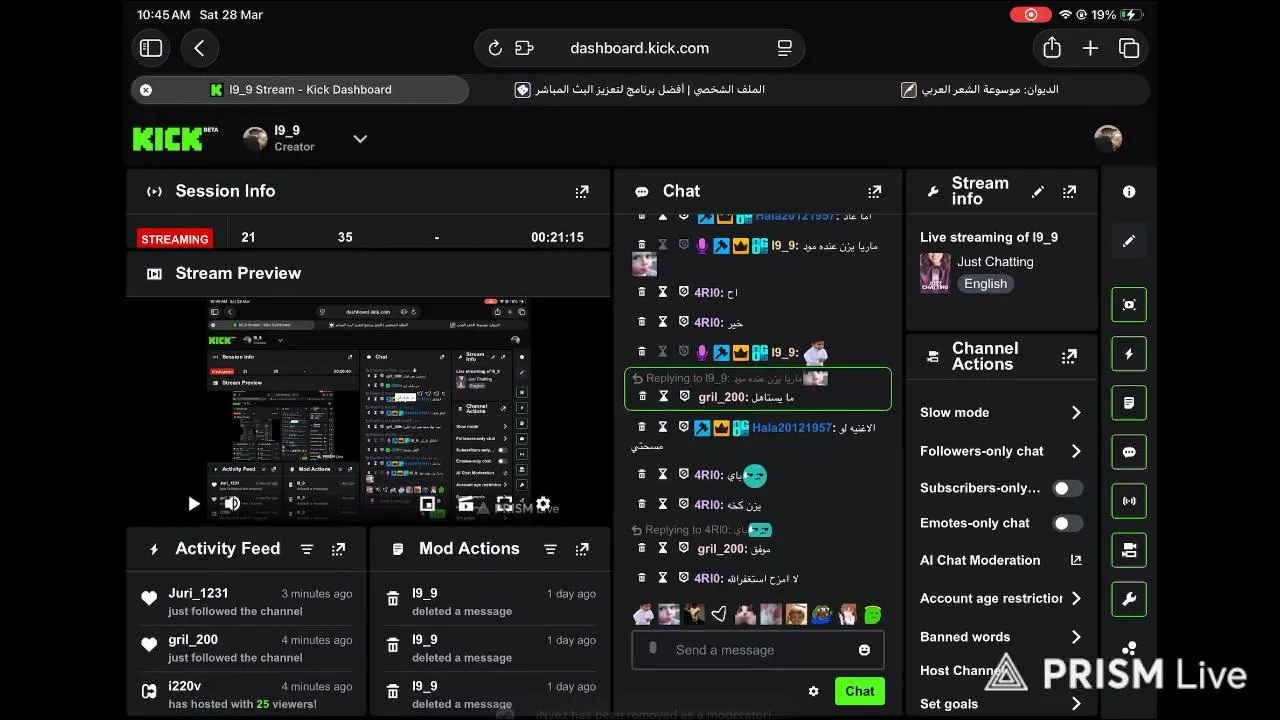Screen dimensions: 1280x720
Task: Open the info sidebar icon
Action: 1129,192
